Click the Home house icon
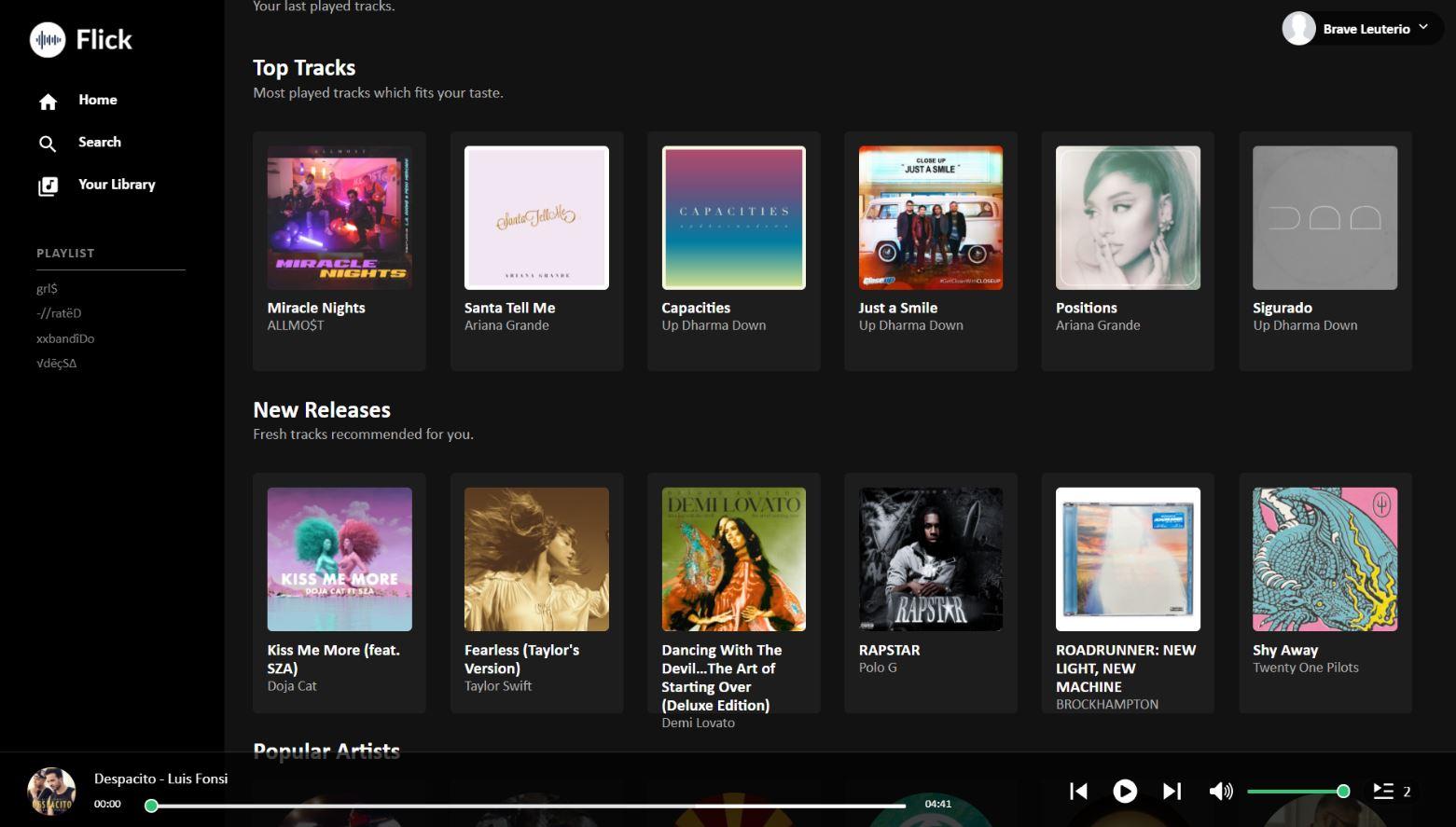The height and width of the screenshot is (827, 1456). [48, 102]
